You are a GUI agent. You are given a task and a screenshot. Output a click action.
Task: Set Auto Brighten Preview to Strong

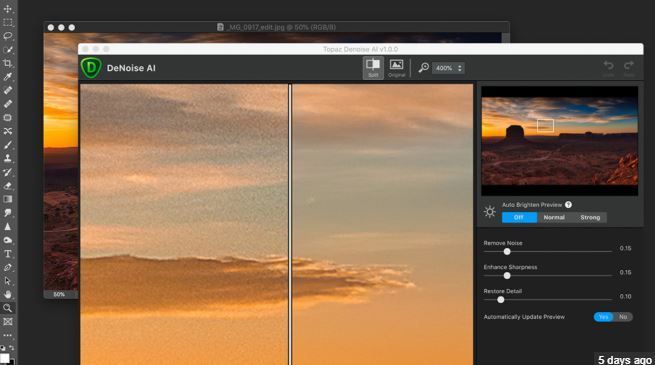590,218
